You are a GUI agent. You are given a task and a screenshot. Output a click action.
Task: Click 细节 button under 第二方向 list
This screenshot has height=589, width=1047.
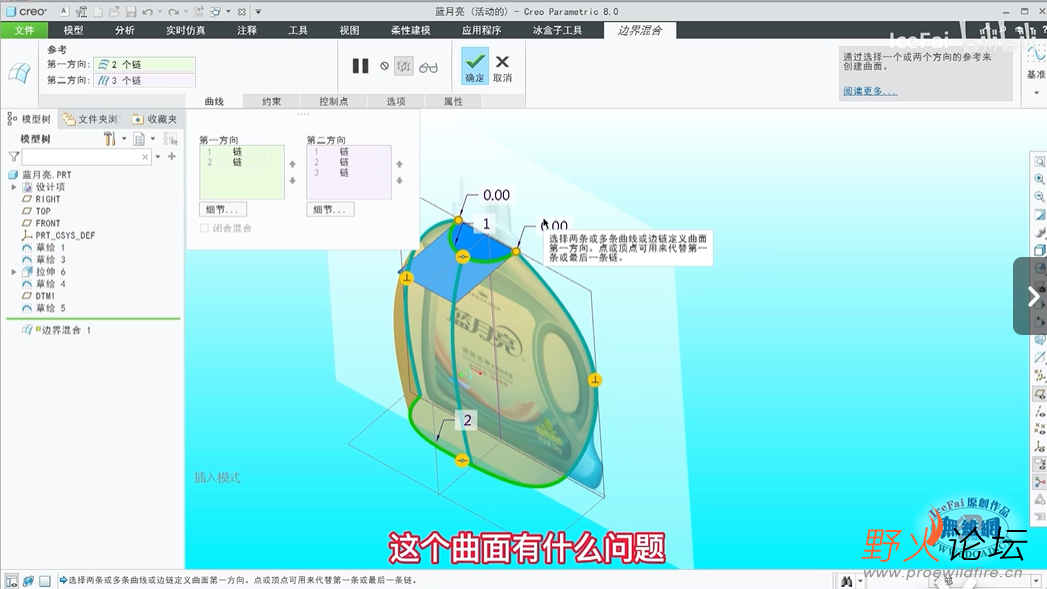pyautogui.click(x=331, y=210)
